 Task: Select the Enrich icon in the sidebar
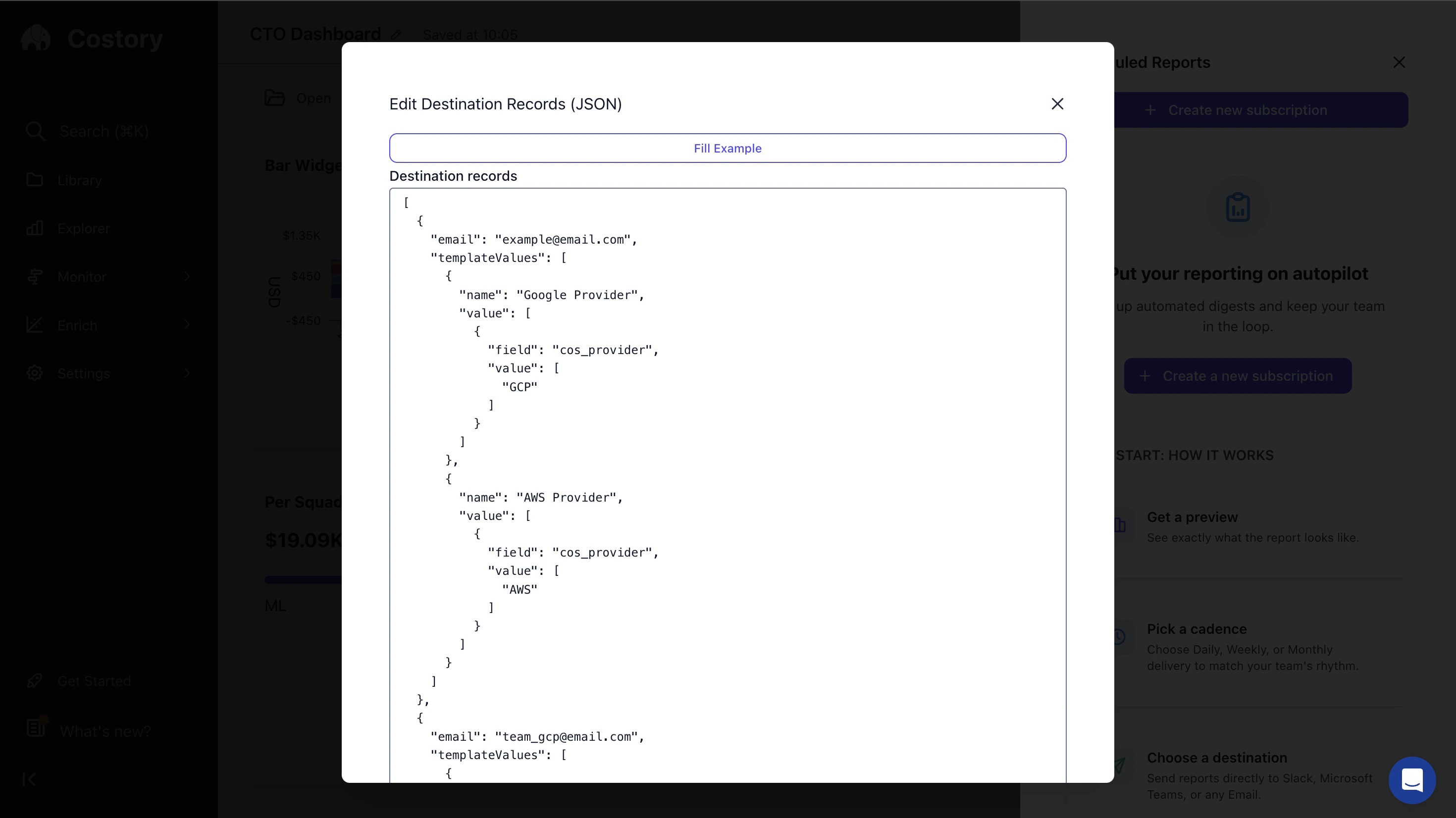click(x=35, y=324)
